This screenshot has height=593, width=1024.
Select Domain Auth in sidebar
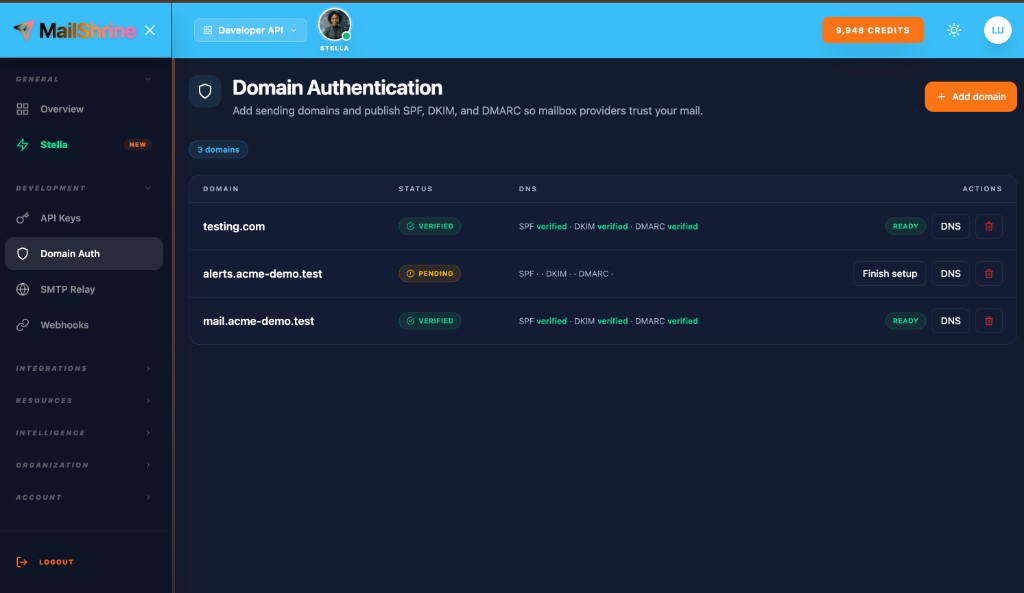(x=84, y=253)
